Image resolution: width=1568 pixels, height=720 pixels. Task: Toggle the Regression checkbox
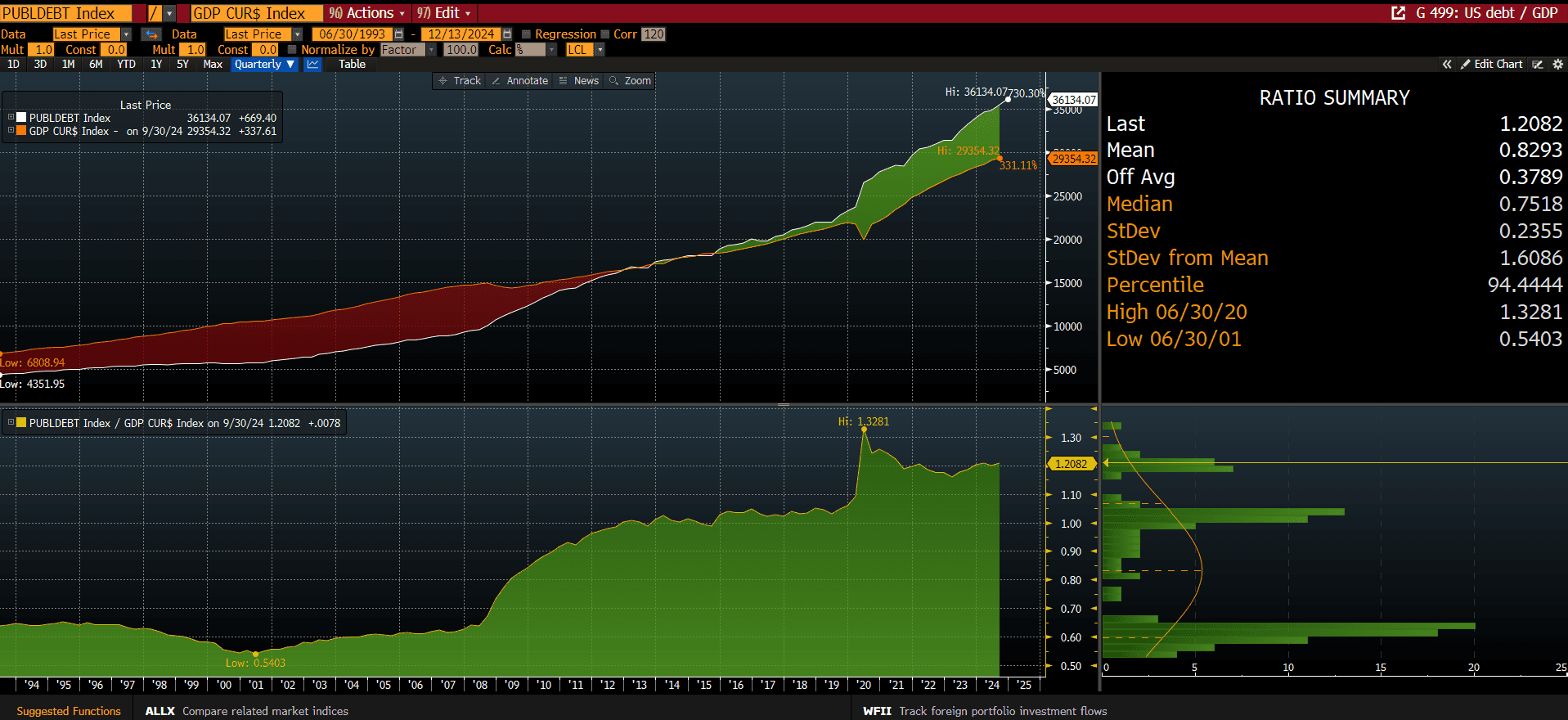(x=527, y=34)
